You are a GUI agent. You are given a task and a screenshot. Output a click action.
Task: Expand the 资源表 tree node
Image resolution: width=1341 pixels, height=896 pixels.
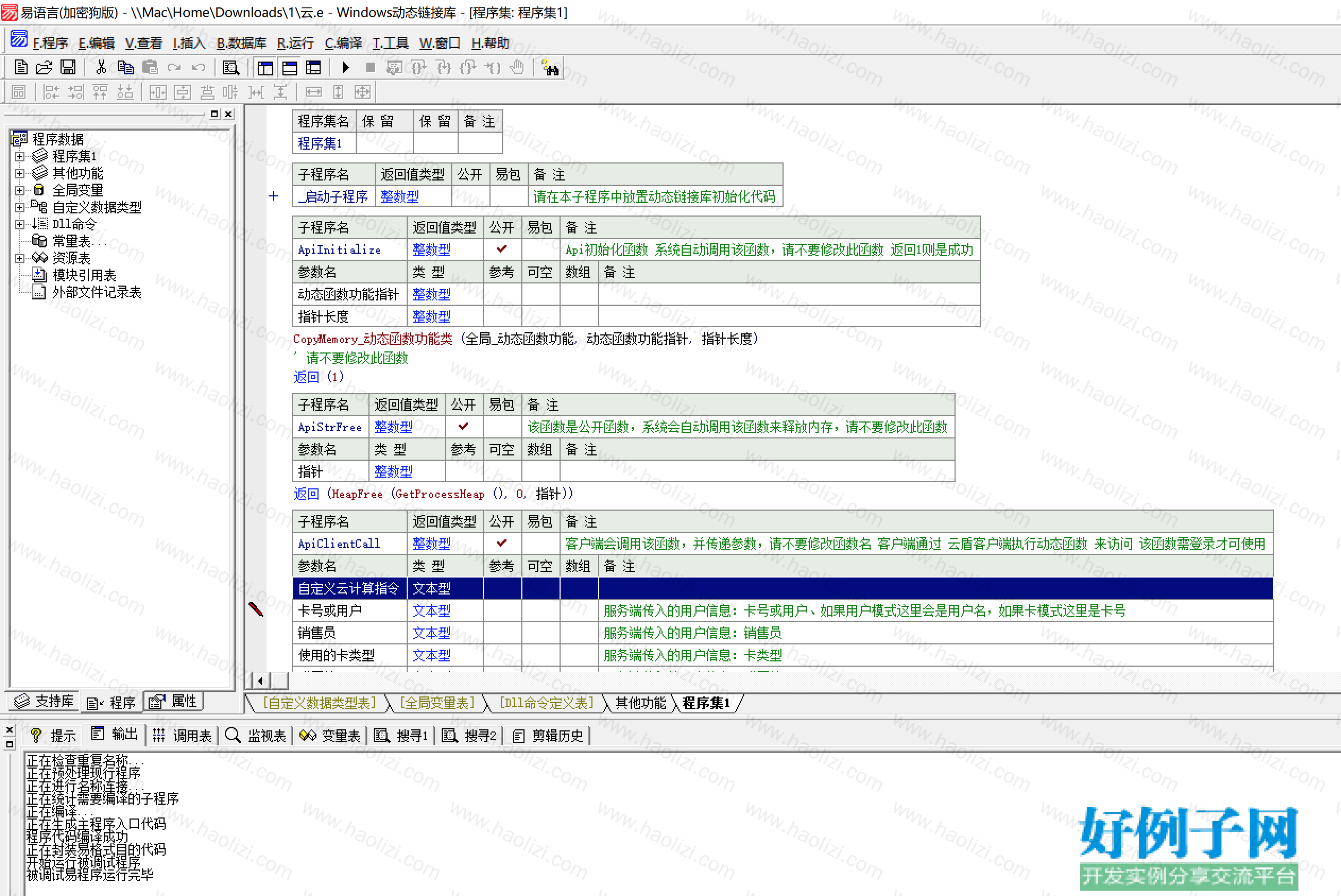point(20,259)
